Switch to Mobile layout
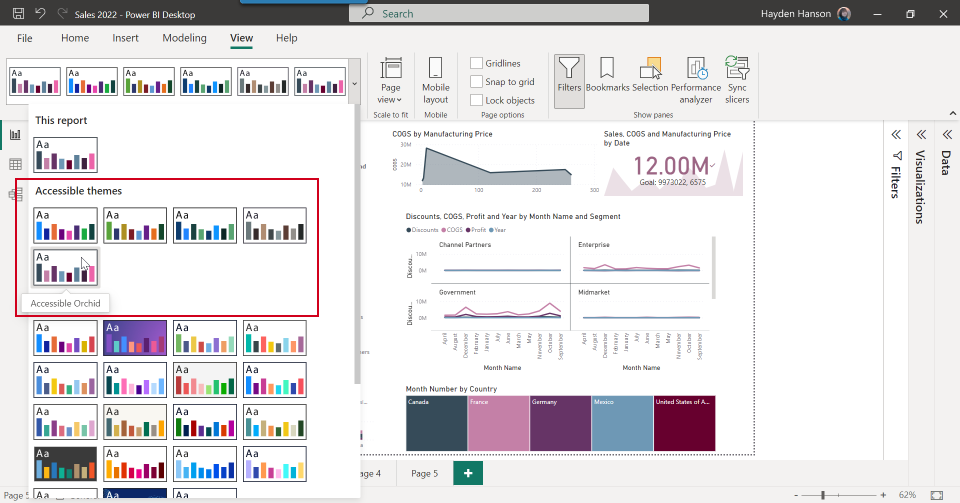 click(435, 81)
